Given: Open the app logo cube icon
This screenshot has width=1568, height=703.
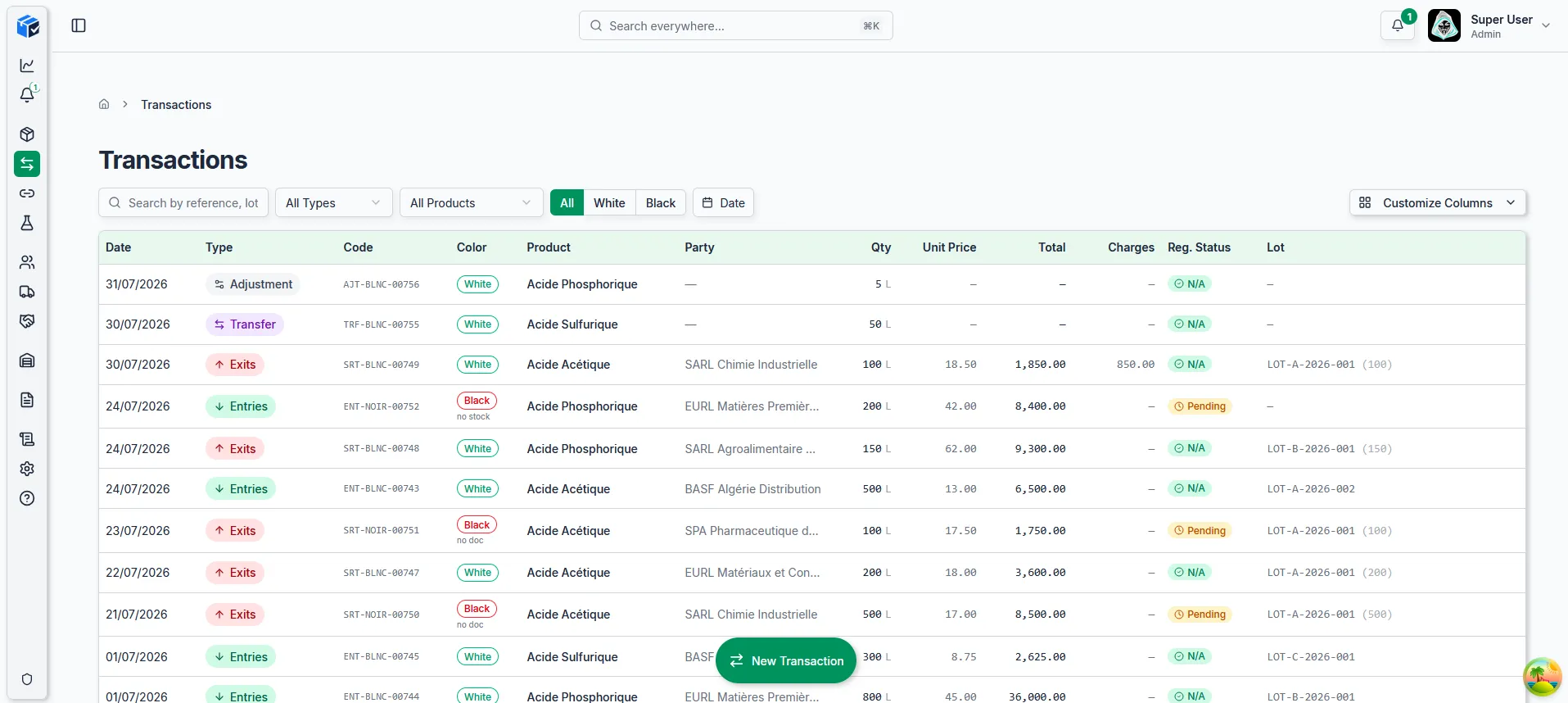Looking at the screenshot, I should (x=28, y=26).
